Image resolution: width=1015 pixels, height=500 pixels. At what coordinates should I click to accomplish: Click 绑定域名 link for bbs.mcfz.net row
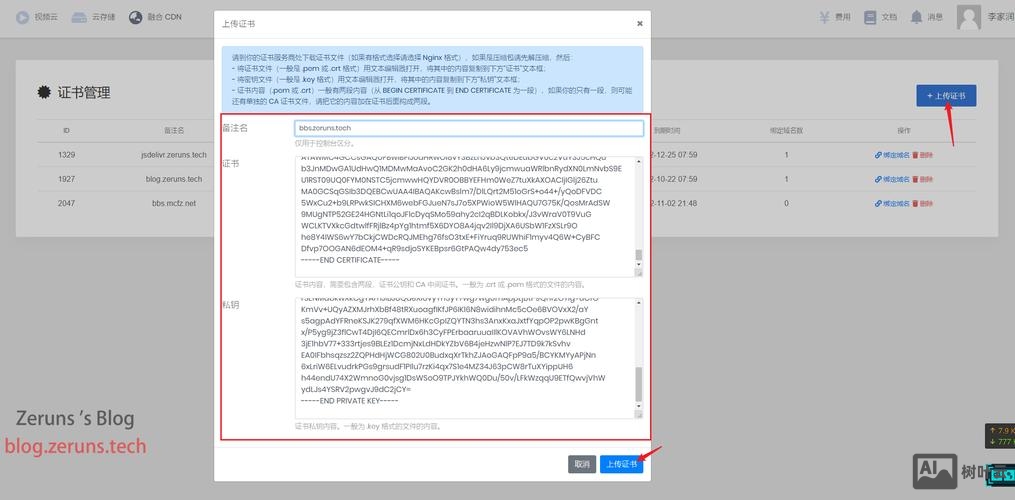(x=892, y=203)
